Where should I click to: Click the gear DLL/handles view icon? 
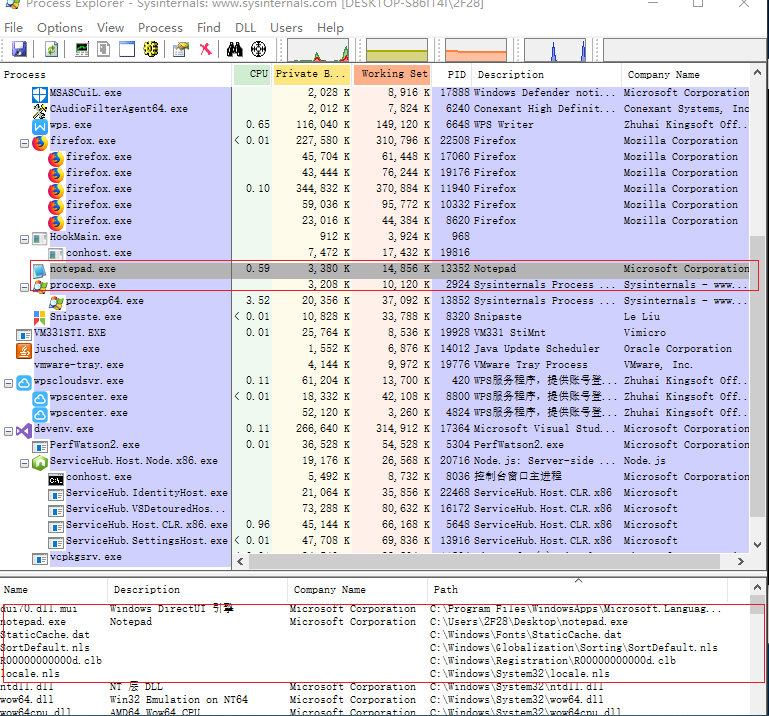tap(151, 49)
